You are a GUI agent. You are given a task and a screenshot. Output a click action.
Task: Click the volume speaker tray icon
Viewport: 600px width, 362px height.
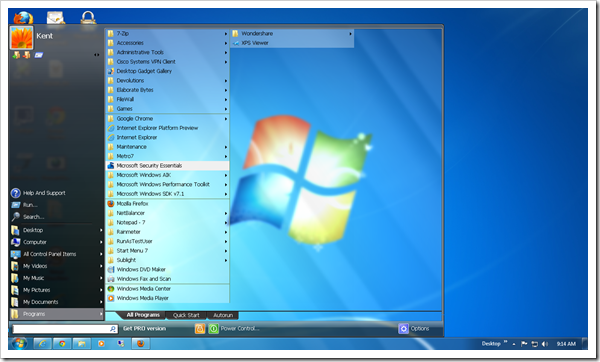coord(545,344)
